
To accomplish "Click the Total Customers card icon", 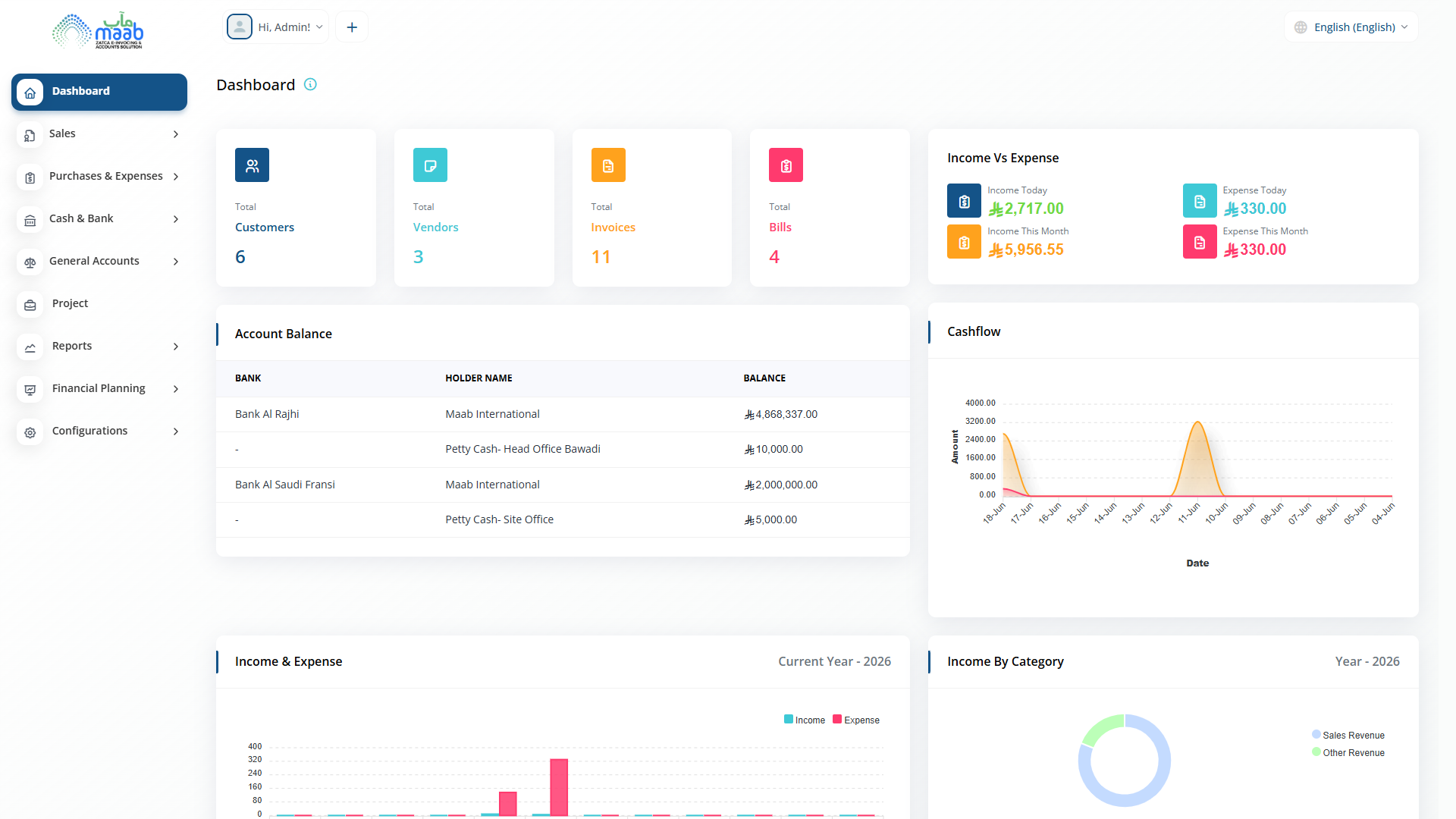I will coord(252,165).
